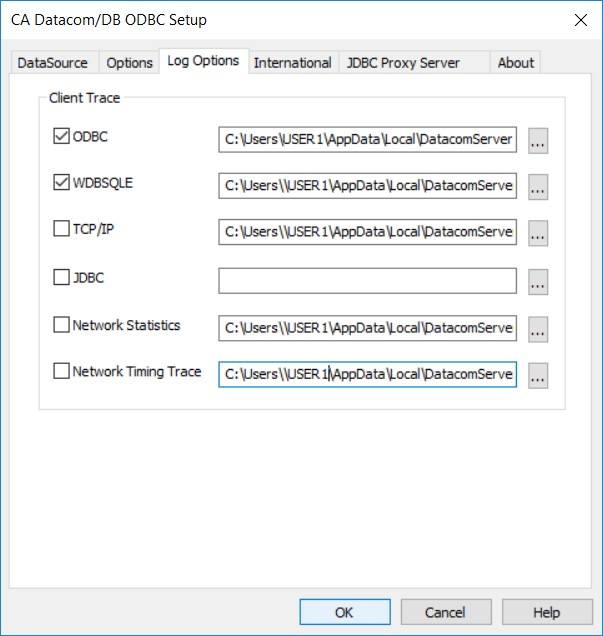Disable the ODBC client trace checkbox
This screenshot has width=603, height=636.
[60, 137]
